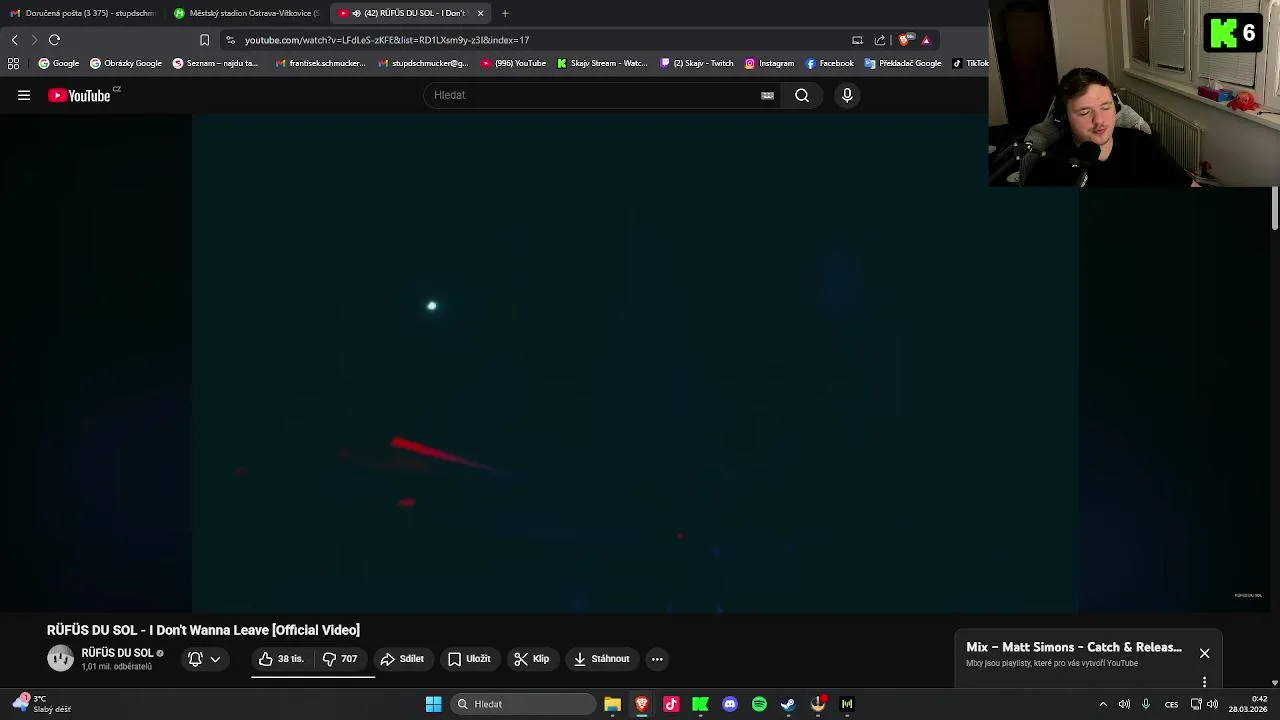Image resolution: width=1280 pixels, height=720 pixels.
Task: Click the address bar URL
Action: (387, 40)
